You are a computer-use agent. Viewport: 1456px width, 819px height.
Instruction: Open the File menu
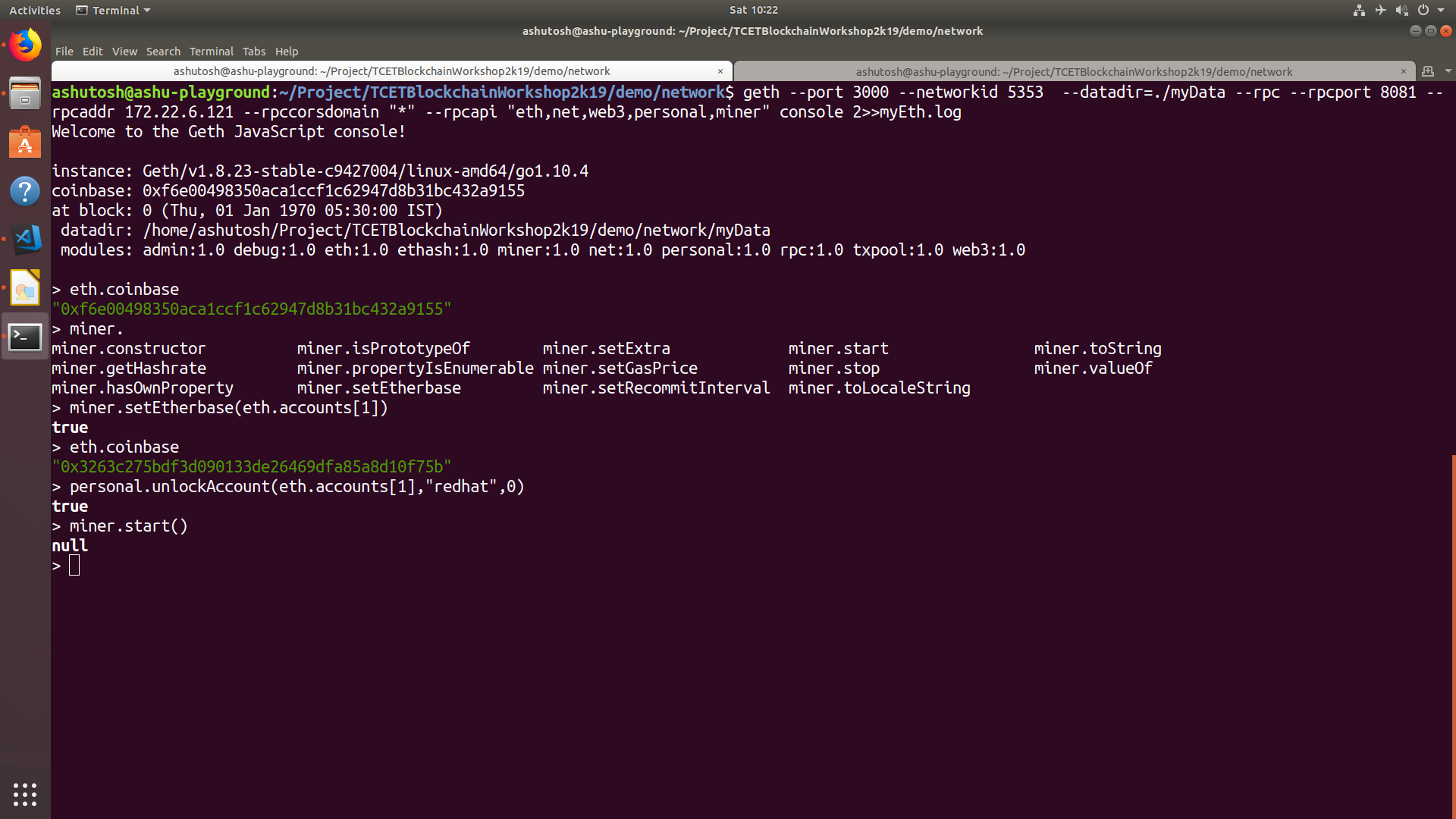[64, 52]
